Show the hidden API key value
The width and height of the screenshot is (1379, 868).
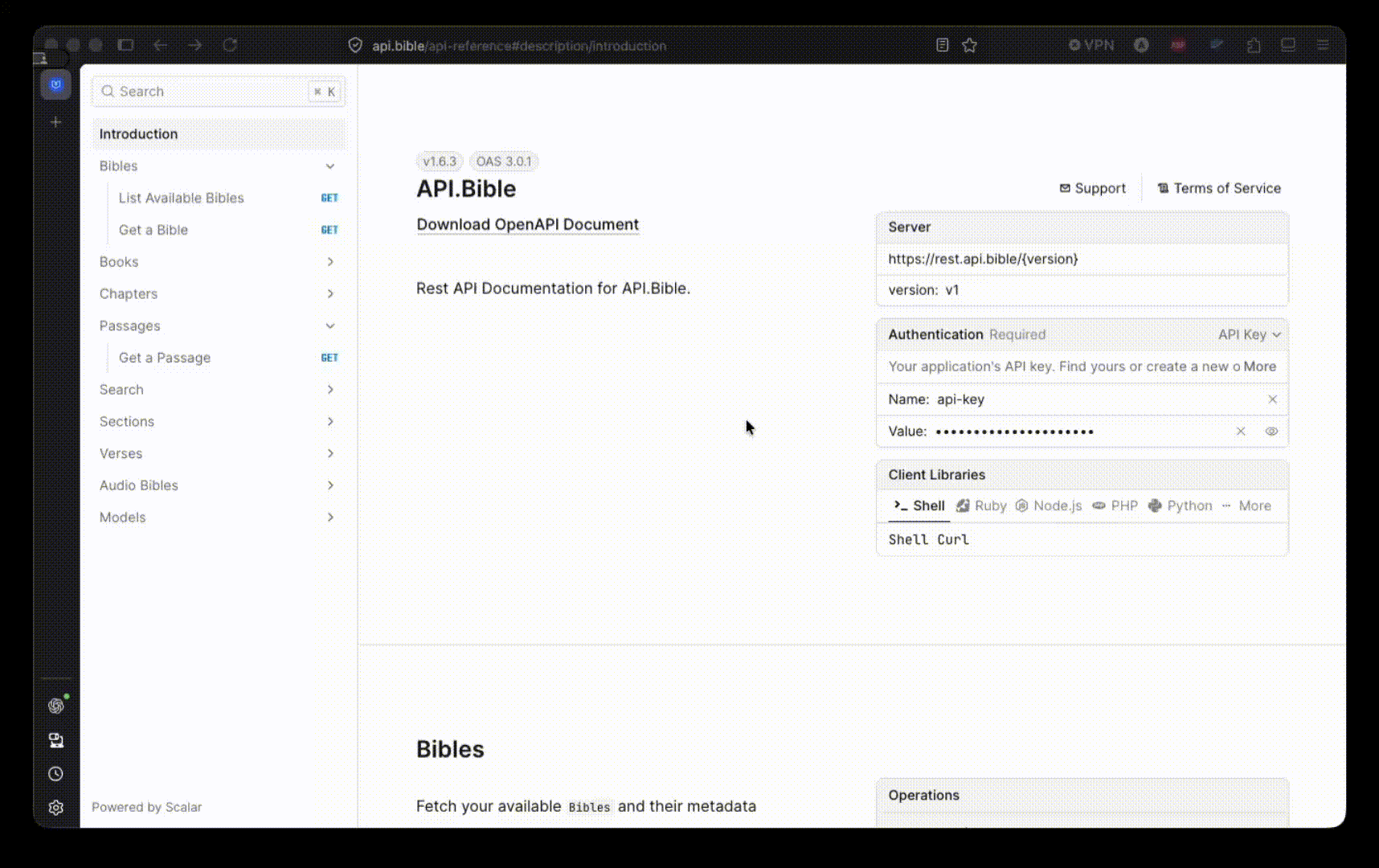click(1271, 432)
